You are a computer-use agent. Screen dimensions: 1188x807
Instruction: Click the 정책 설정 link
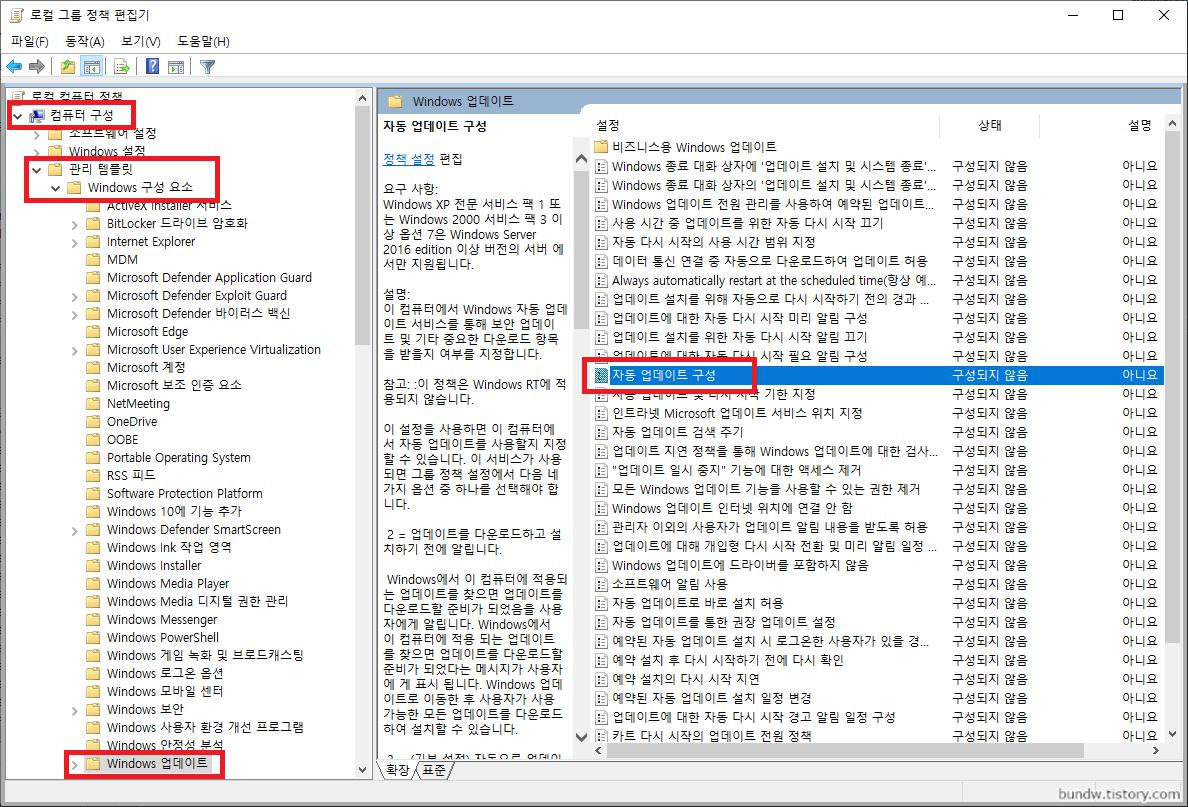coord(409,159)
